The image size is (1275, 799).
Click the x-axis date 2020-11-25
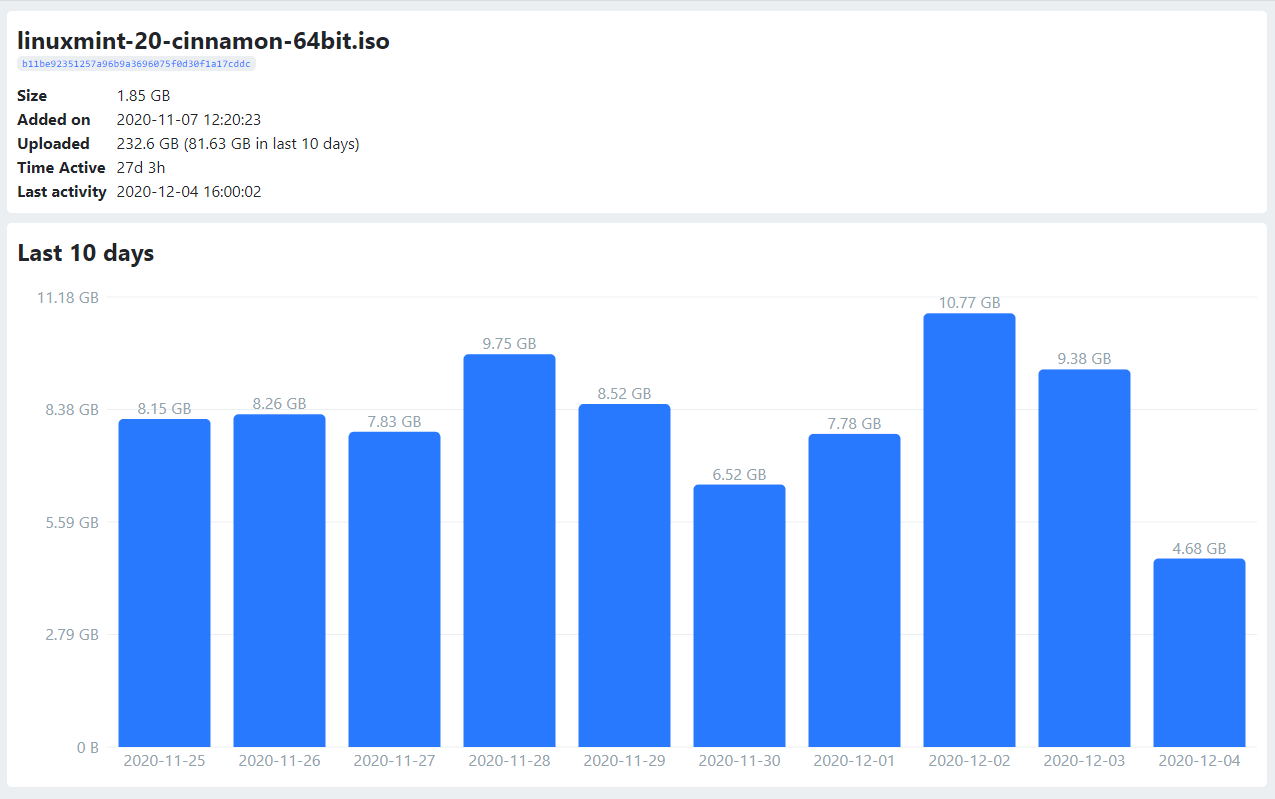[x=164, y=760]
